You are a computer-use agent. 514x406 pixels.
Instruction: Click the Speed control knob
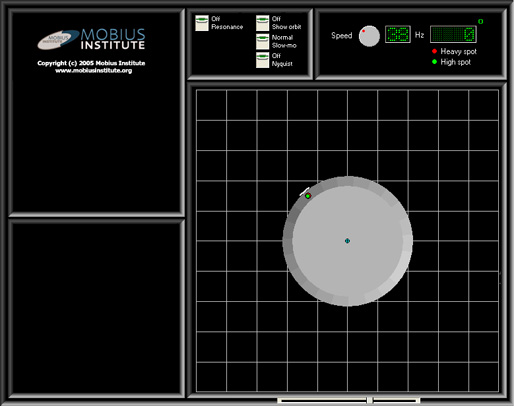tap(369, 36)
